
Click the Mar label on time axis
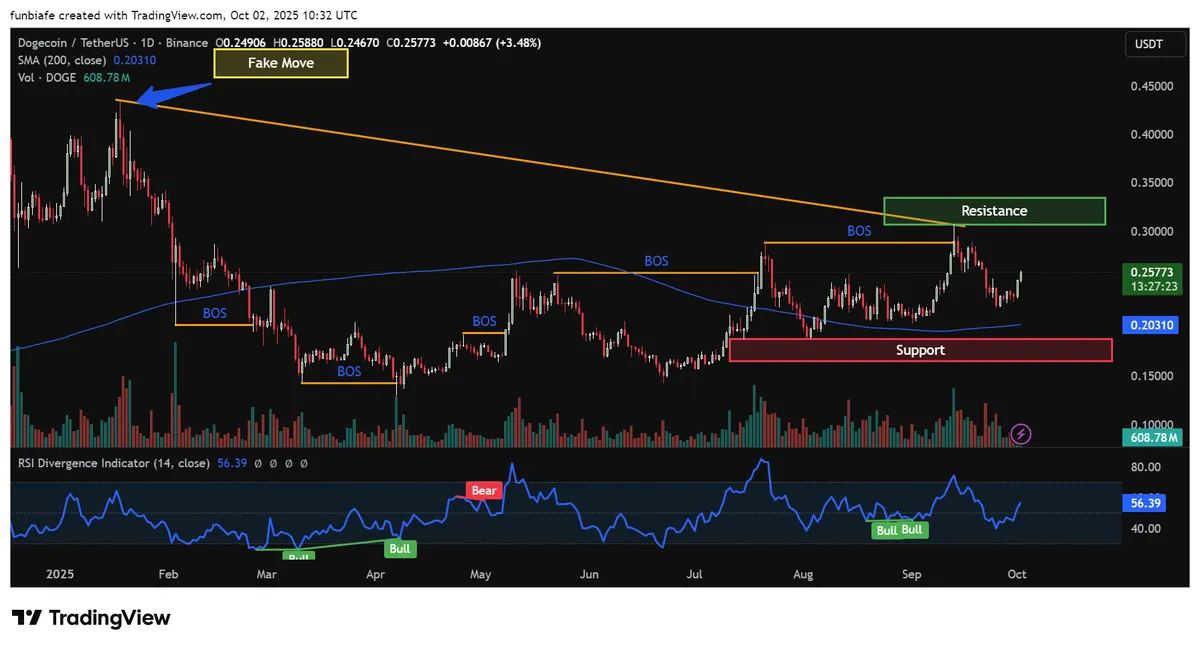coord(266,575)
